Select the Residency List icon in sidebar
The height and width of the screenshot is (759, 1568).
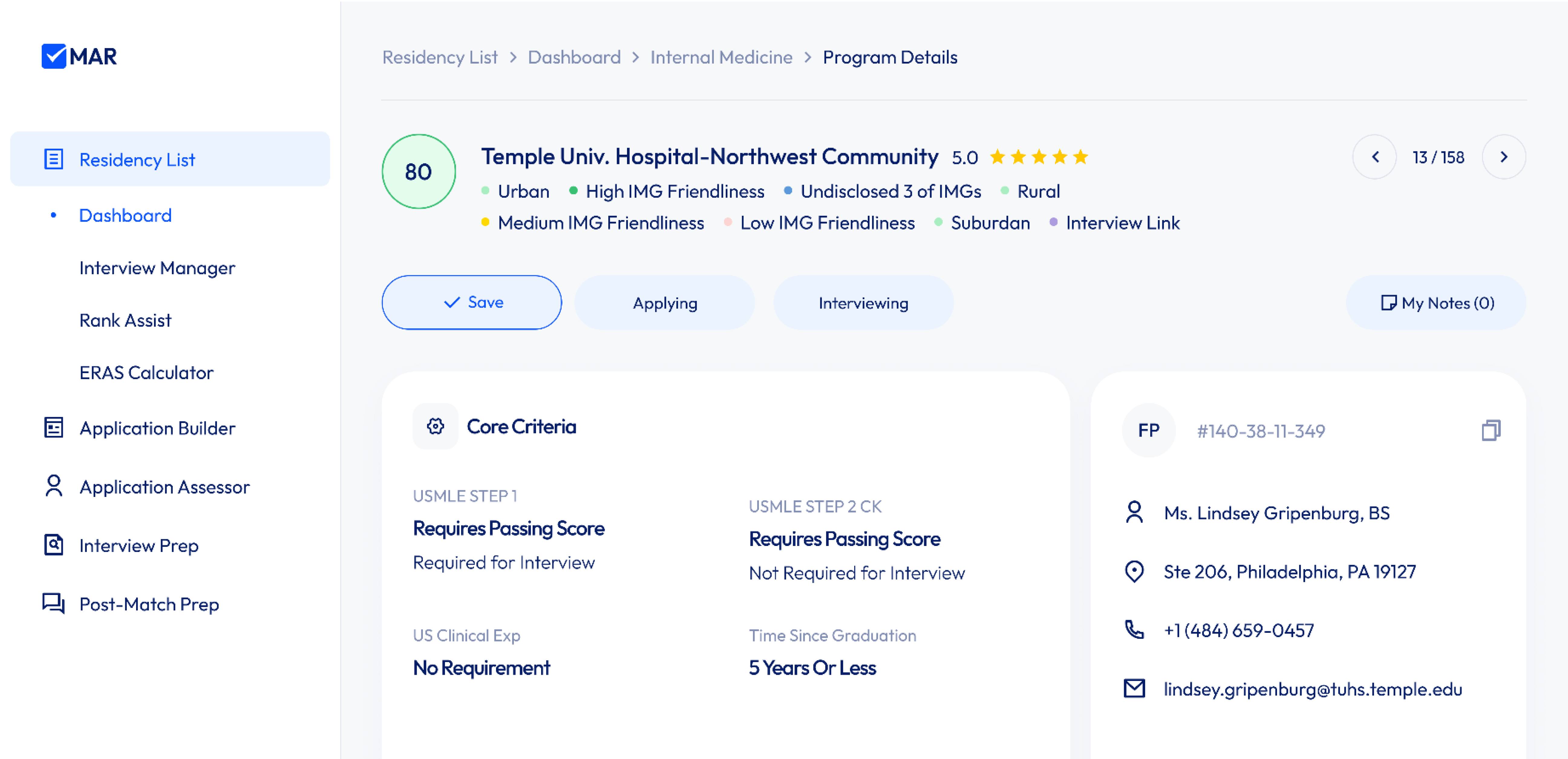[x=54, y=159]
